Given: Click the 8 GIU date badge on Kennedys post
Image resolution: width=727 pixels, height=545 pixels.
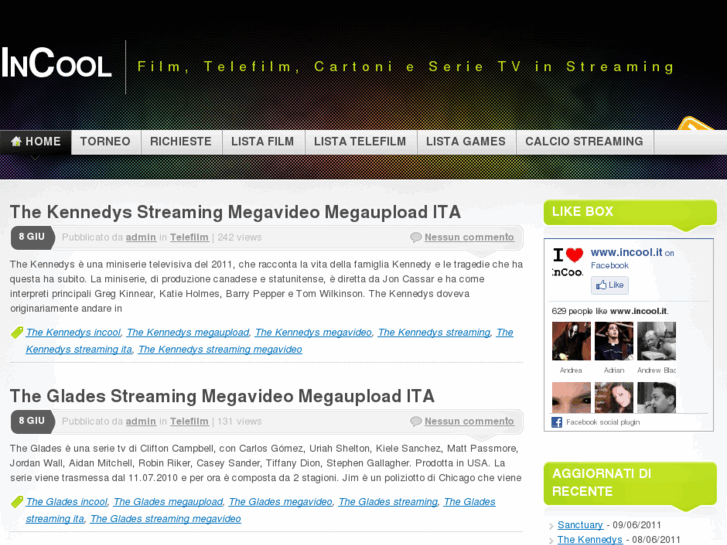Looking at the screenshot, I should [32, 237].
